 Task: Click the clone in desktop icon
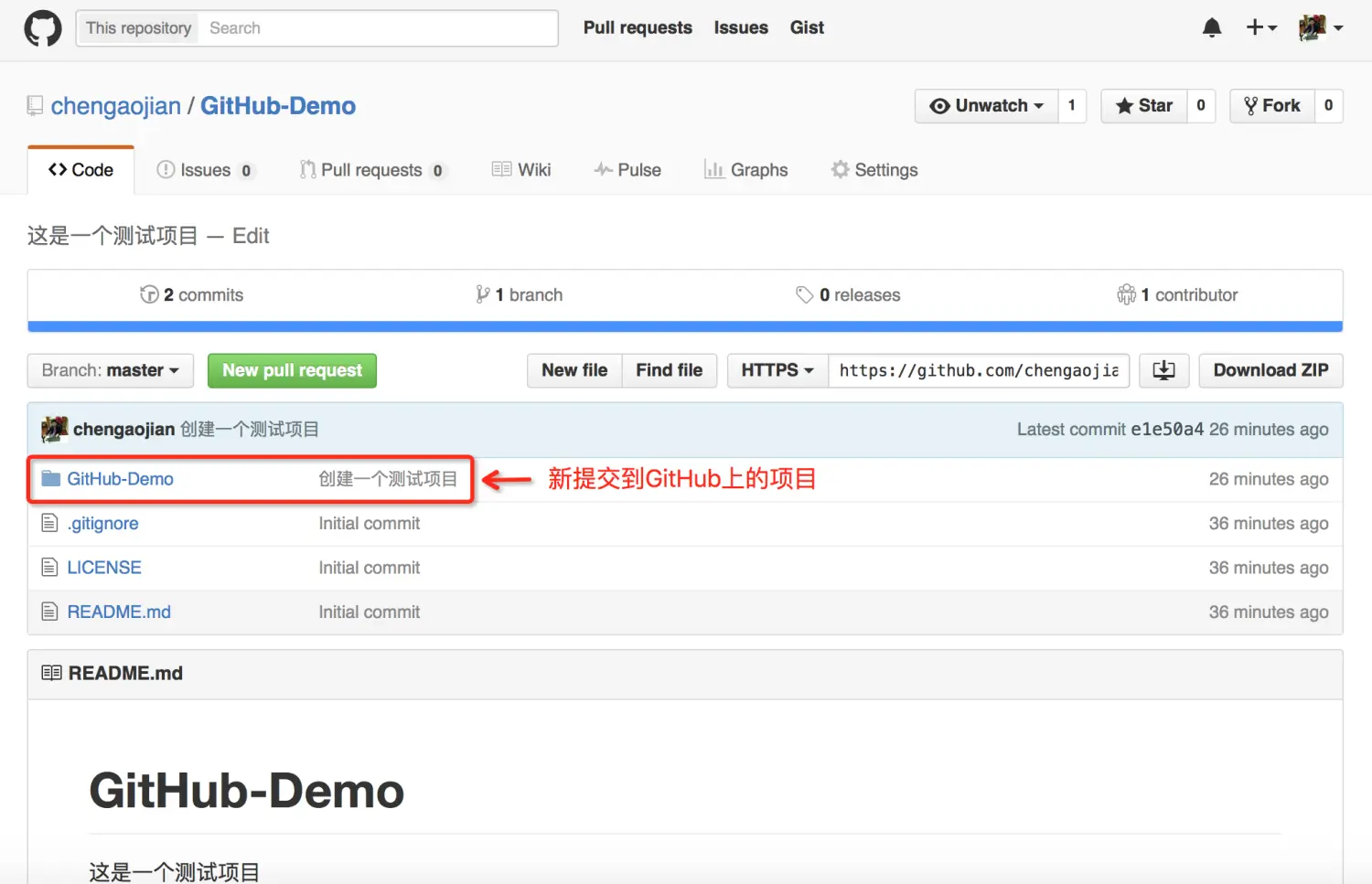(1164, 370)
